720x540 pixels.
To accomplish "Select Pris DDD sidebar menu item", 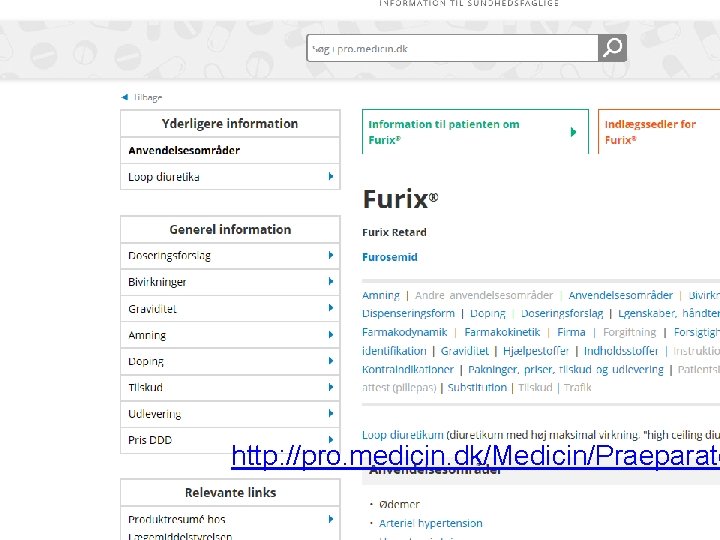I will [x=230, y=440].
